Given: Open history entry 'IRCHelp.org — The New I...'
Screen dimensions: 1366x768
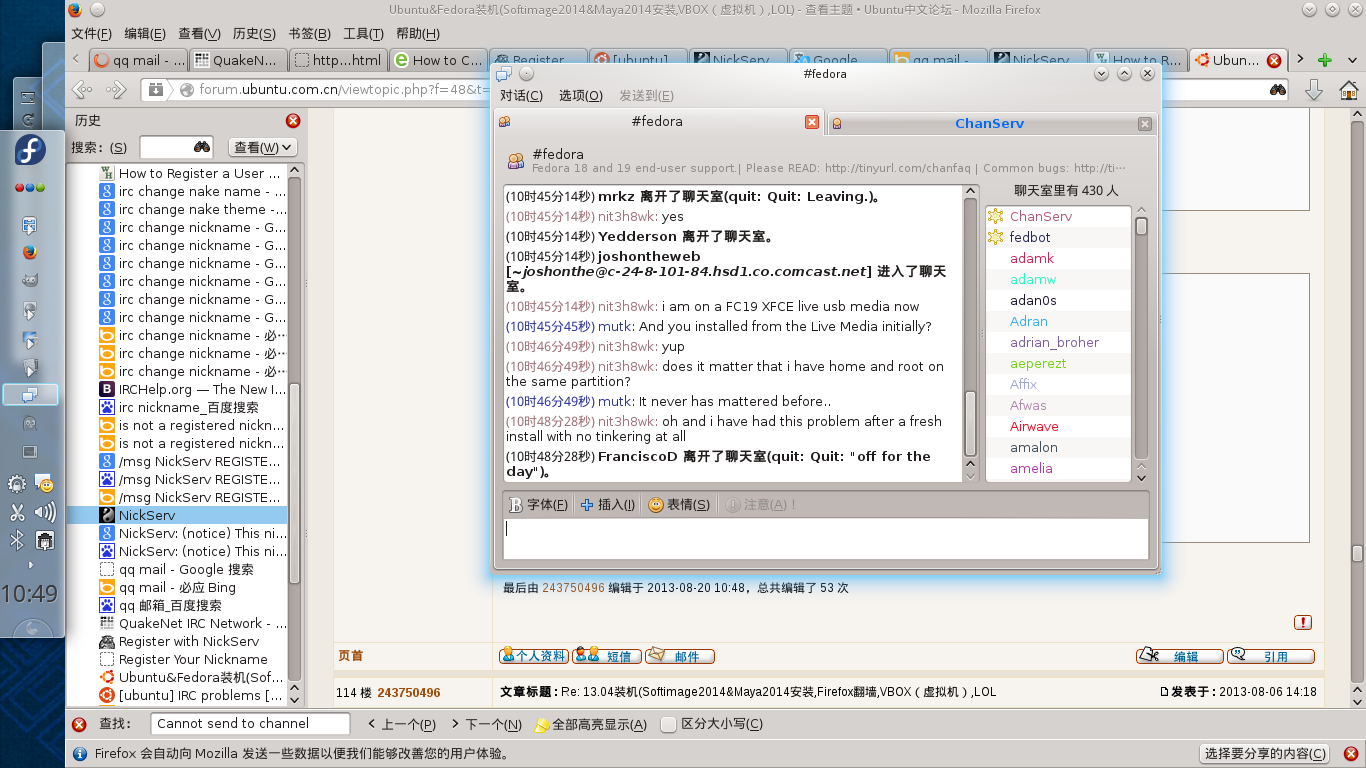Looking at the screenshot, I should 192,389.
